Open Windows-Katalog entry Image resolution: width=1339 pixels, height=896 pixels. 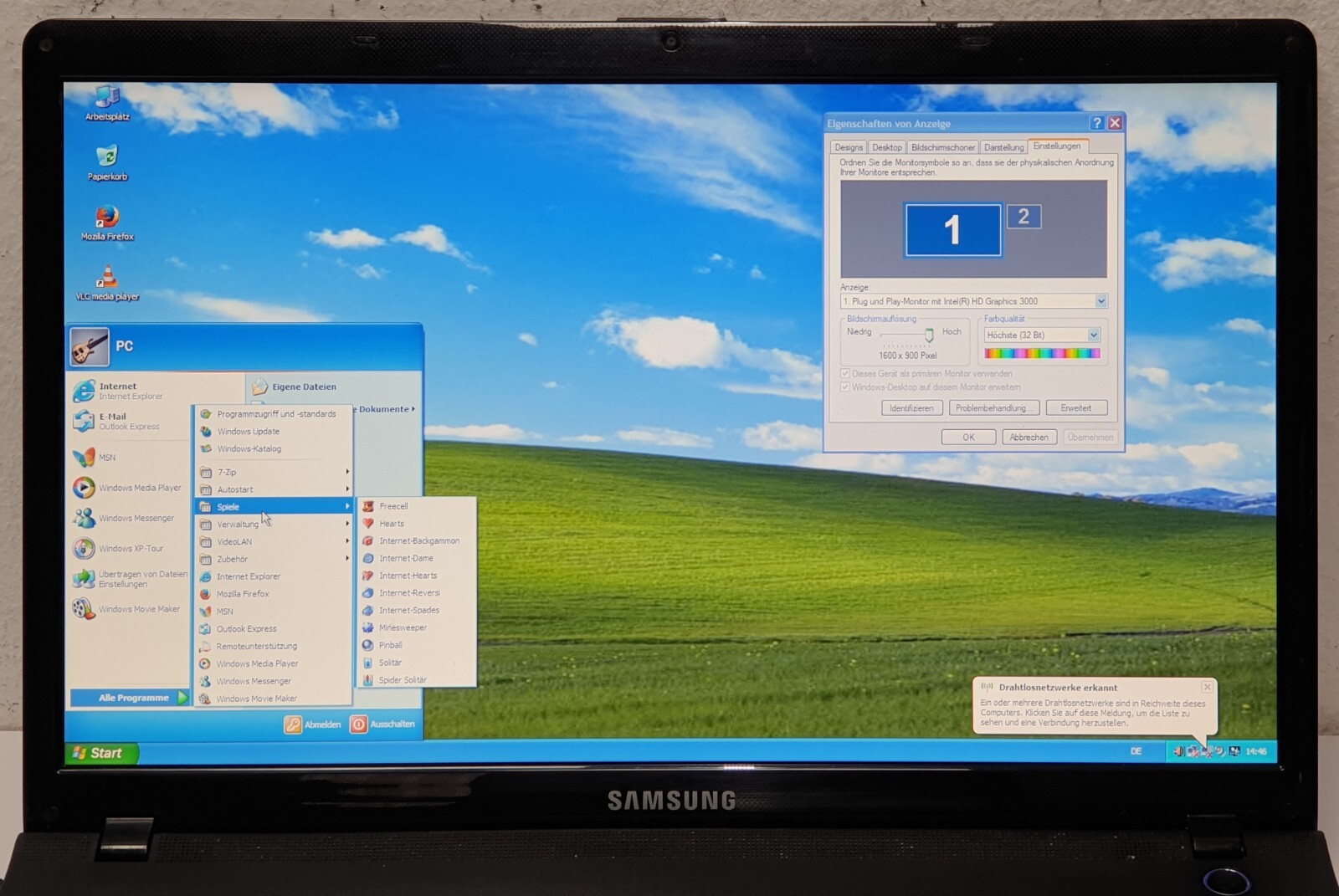pos(274,449)
